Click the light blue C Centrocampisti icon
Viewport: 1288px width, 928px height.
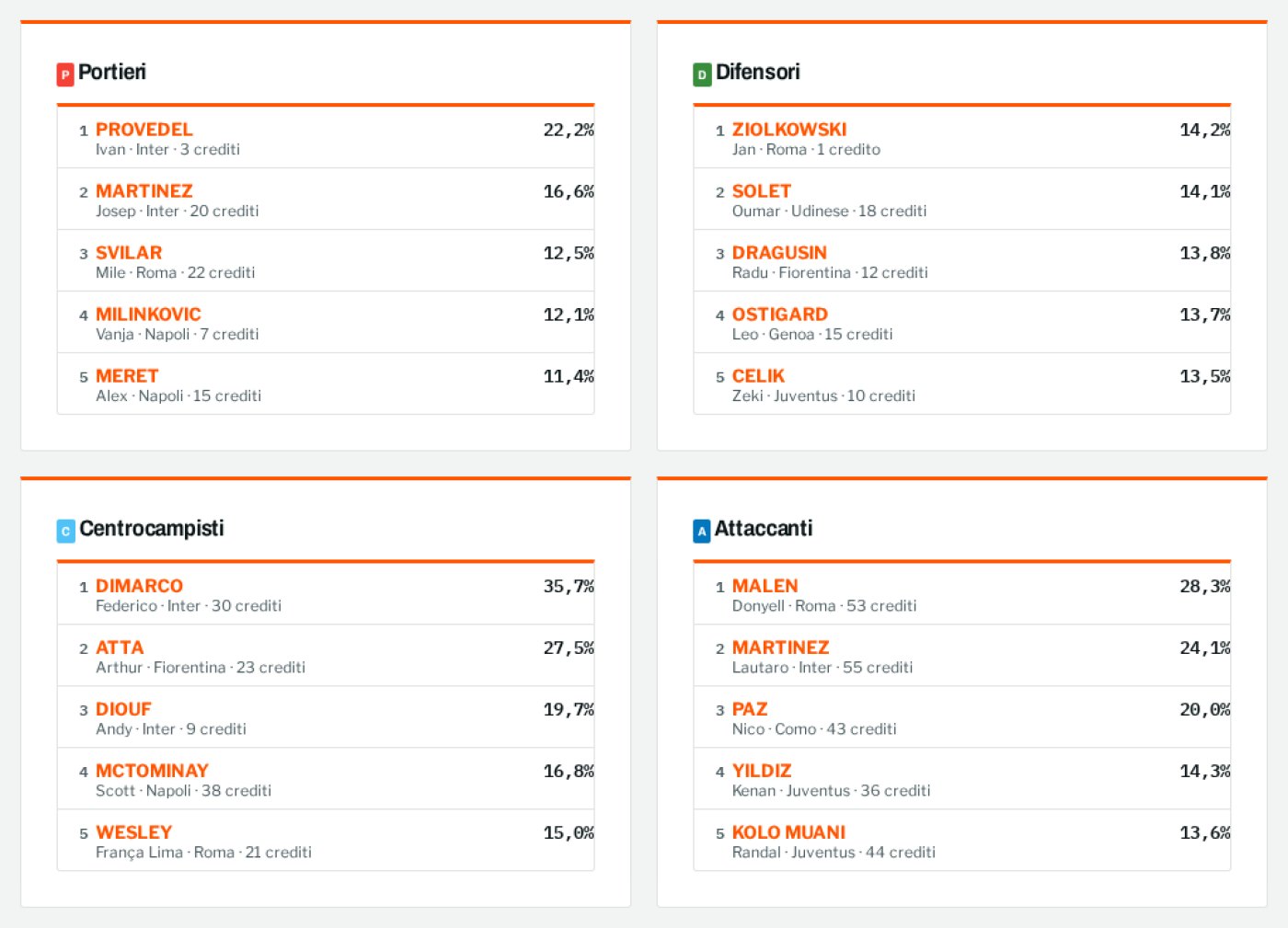[x=65, y=531]
